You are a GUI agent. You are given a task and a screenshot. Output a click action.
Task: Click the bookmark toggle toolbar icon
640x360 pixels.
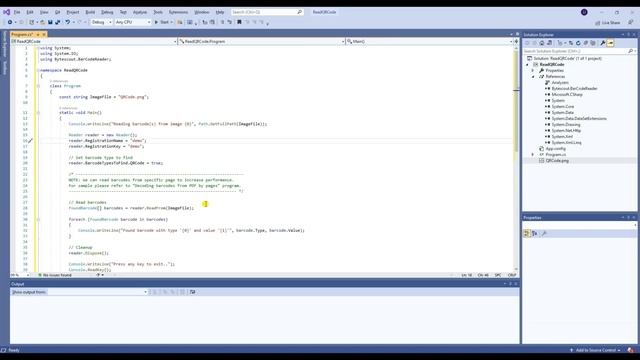(239, 22)
